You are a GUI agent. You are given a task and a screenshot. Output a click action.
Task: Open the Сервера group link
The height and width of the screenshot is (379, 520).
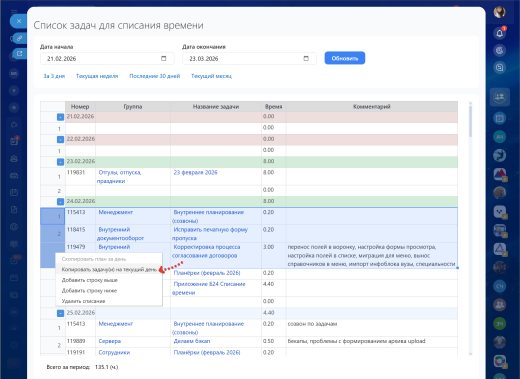[x=110, y=341]
